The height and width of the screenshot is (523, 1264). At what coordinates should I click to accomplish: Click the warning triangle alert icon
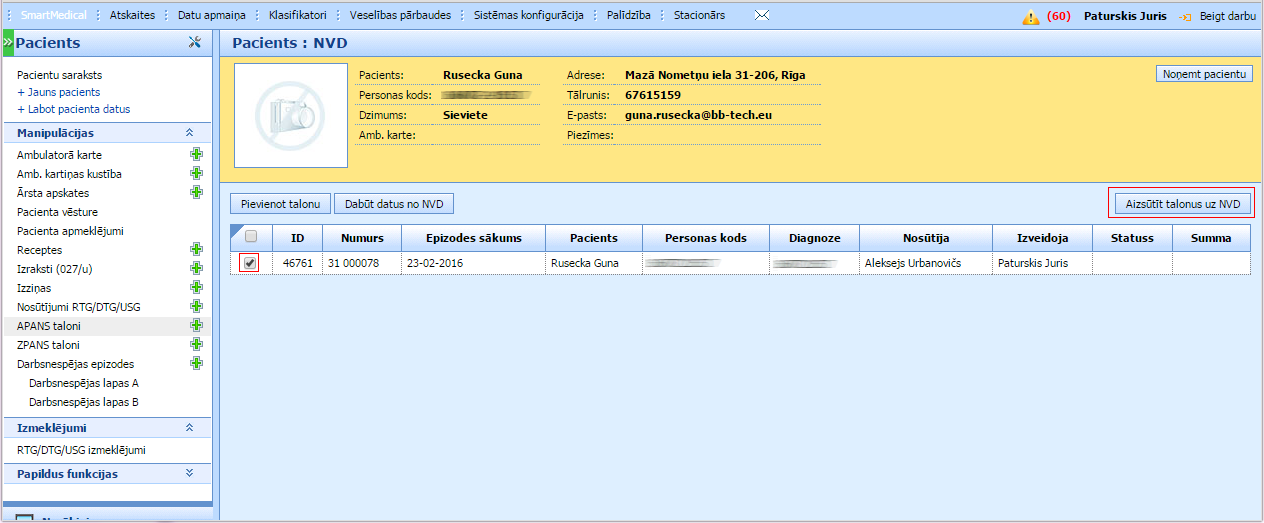coord(1030,17)
